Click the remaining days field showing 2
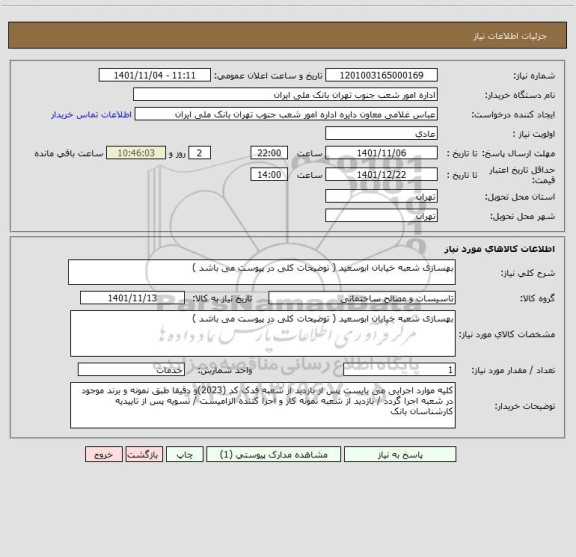Image resolution: width=576 pixels, height=557 pixels. (199, 153)
